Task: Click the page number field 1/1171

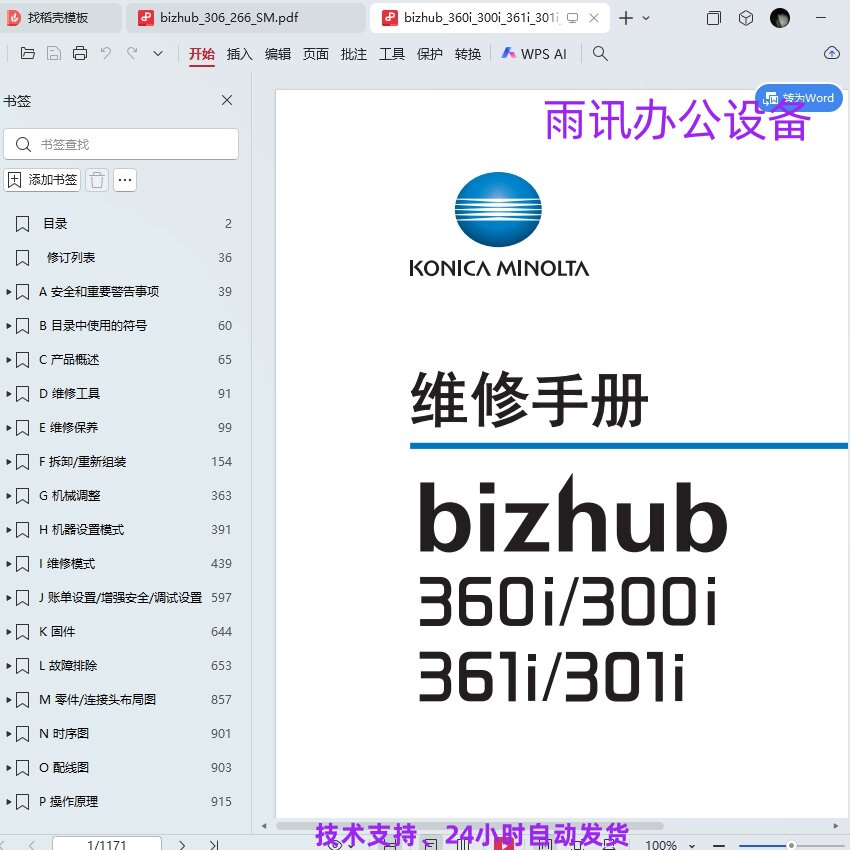Action: [x=107, y=844]
